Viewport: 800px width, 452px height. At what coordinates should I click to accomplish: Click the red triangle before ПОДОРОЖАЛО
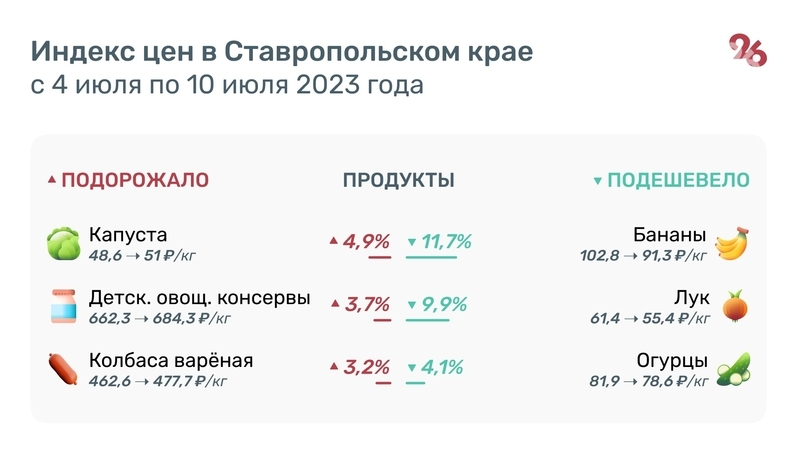click(x=52, y=181)
